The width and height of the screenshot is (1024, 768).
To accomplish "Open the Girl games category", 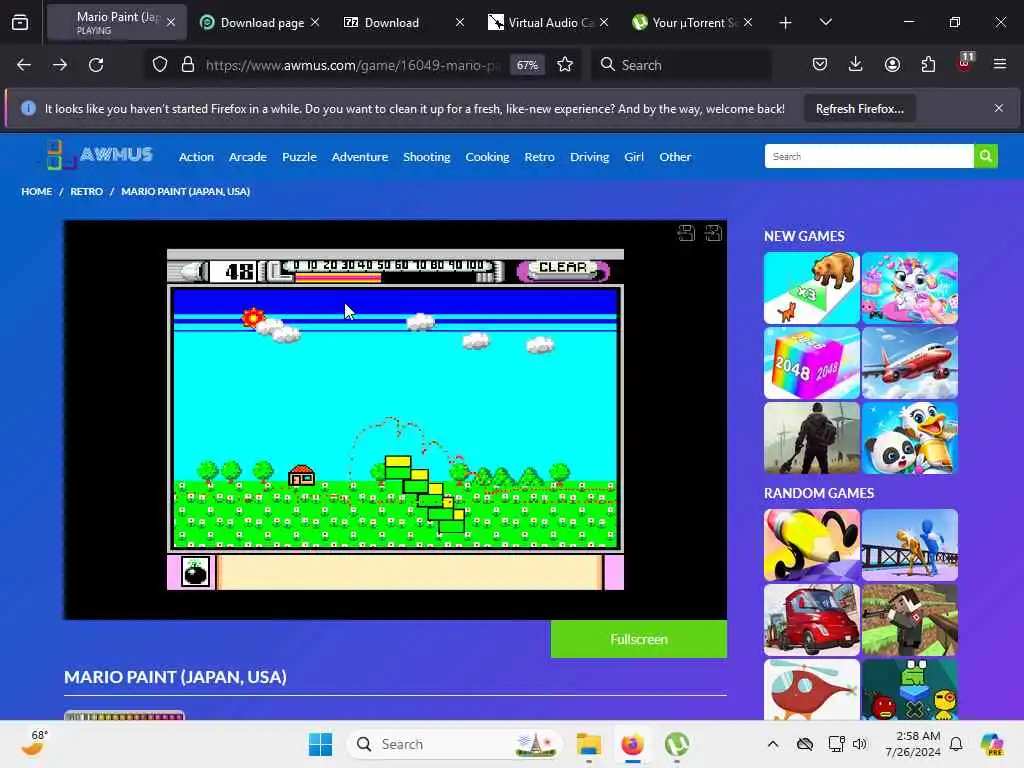I will (x=633, y=157).
